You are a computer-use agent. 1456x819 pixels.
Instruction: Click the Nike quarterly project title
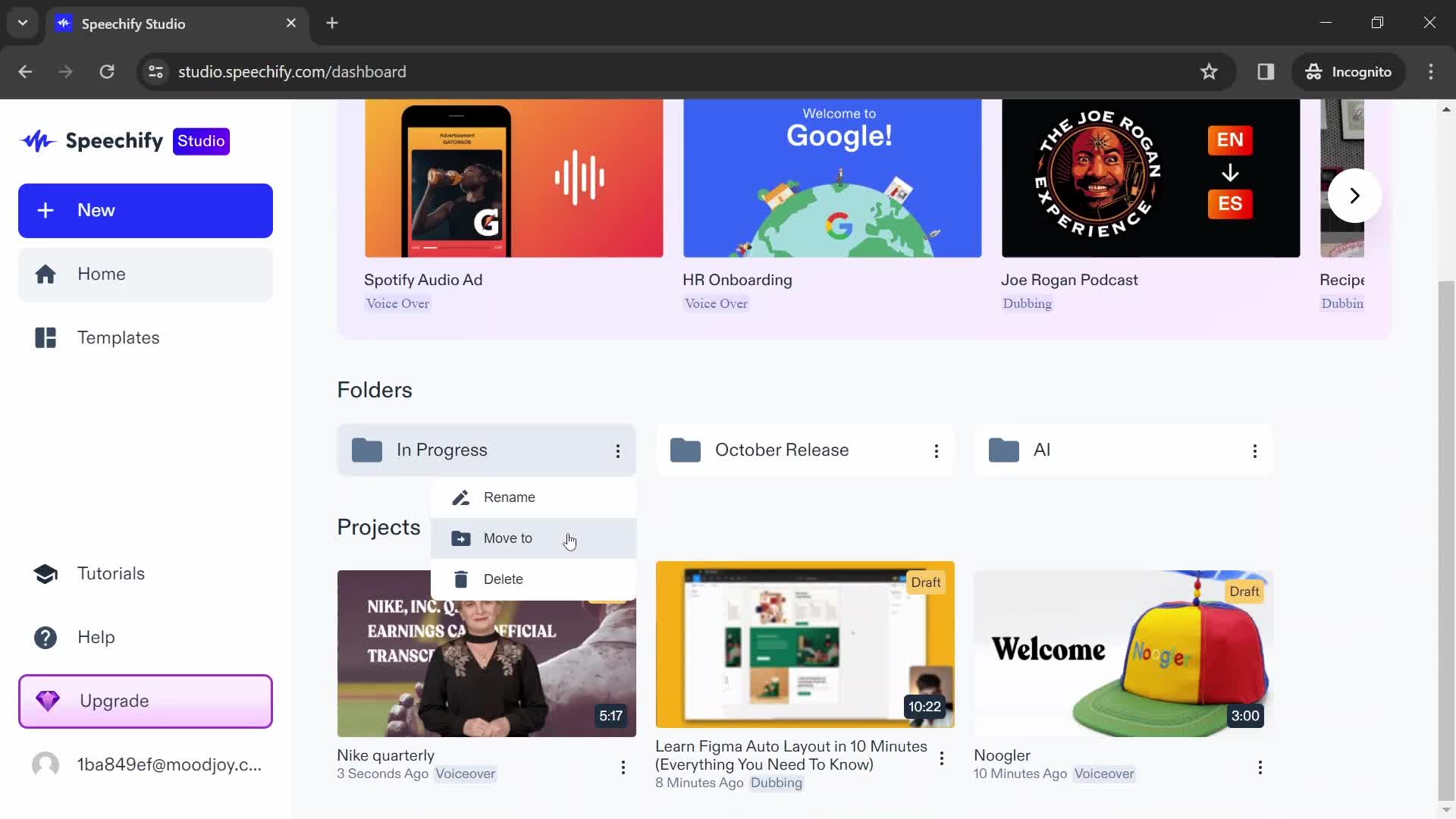click(385, 755)
